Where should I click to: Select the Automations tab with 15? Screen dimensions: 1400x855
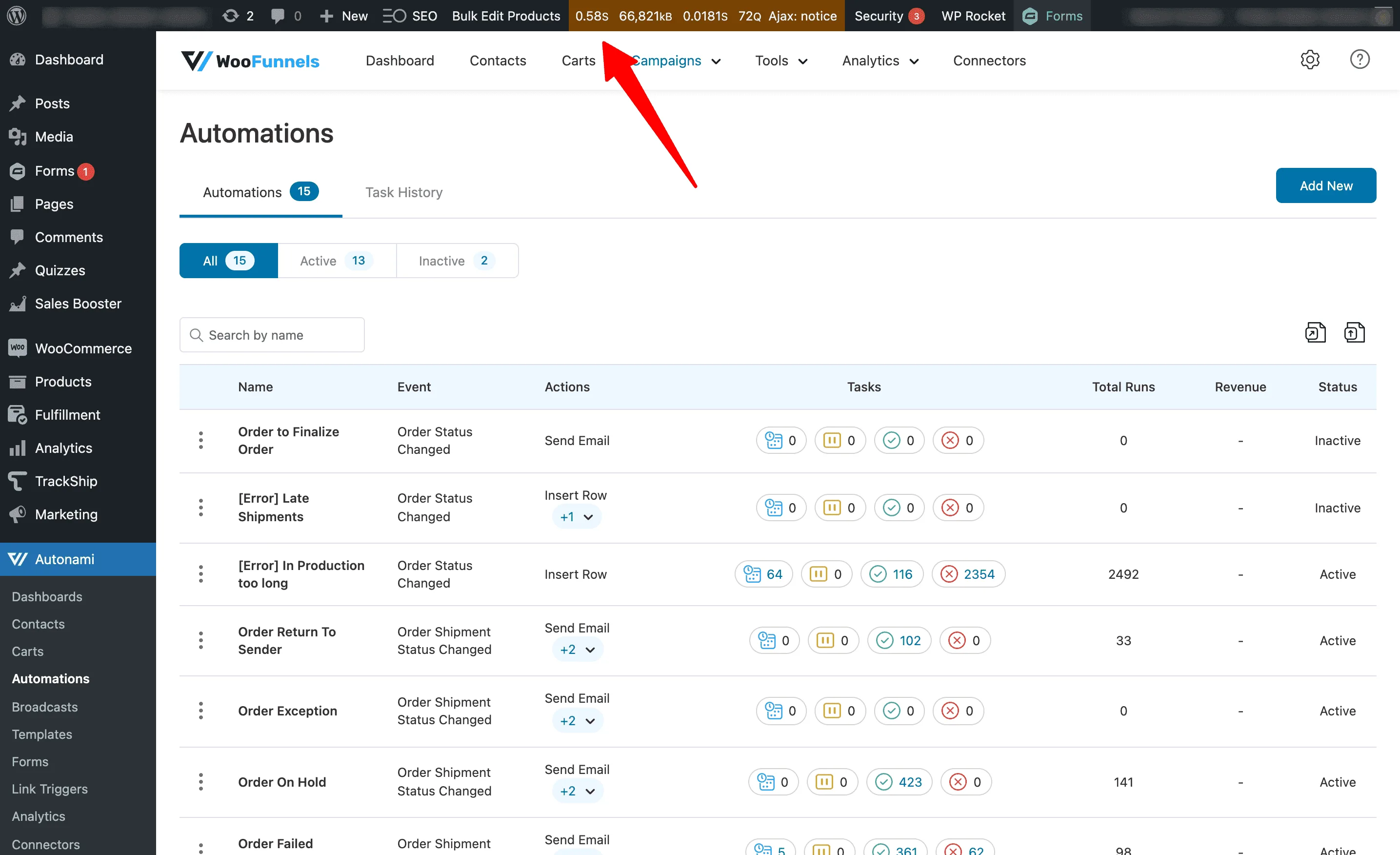[x=261, y=192]
